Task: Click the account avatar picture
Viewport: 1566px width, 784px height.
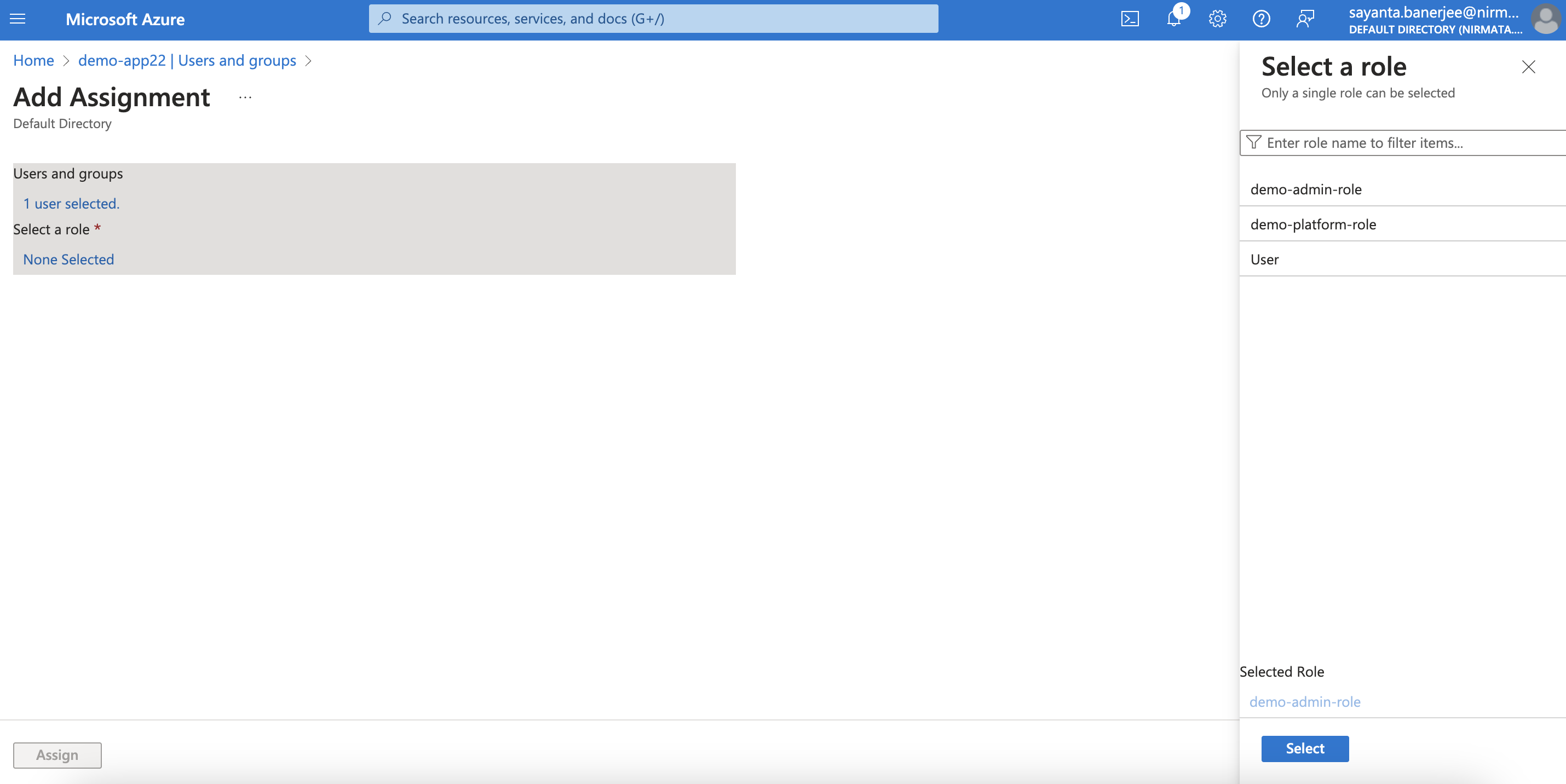Action: [x=1545, y=20]
